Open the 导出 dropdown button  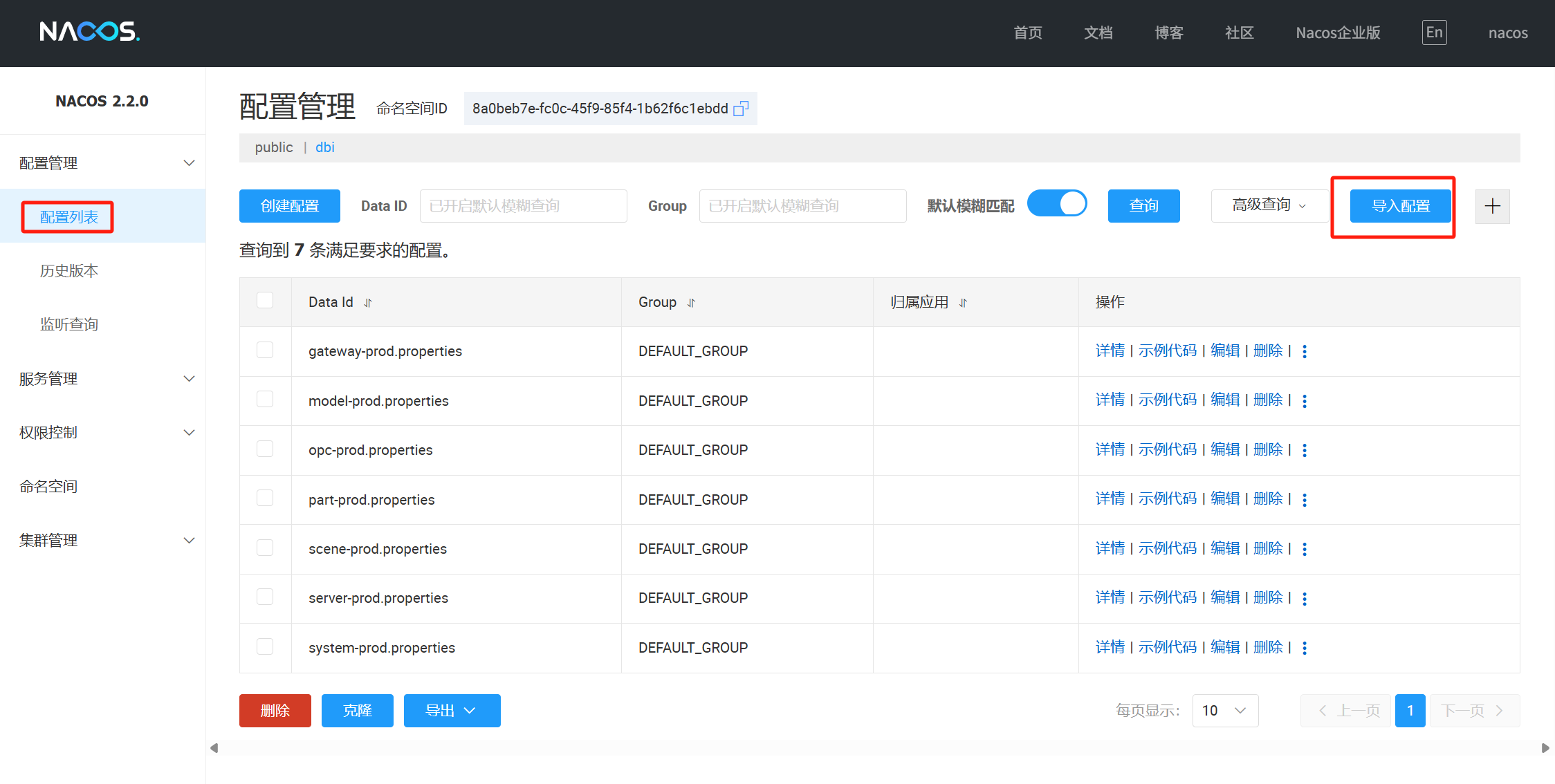click(452, 711)
